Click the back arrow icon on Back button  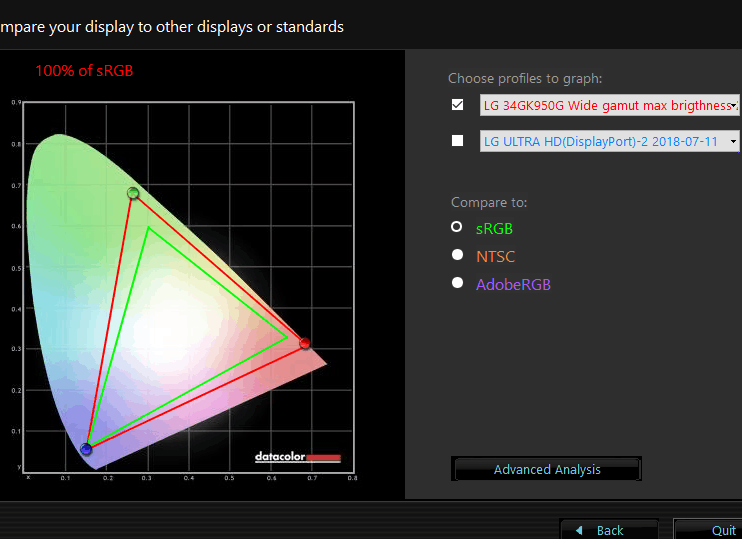click(579, 530)
